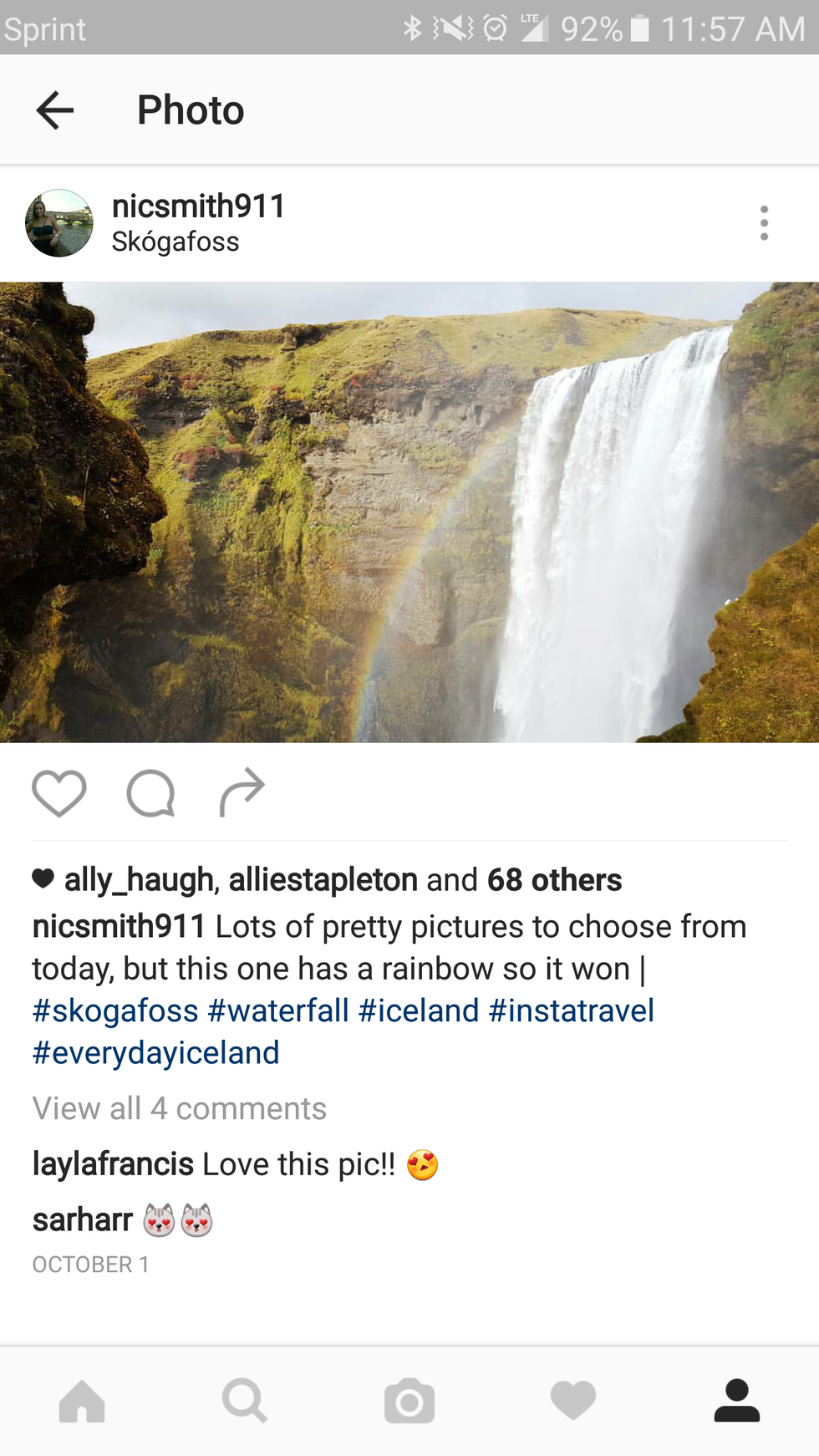Open Search tab magnifier icon
Screen dimensions: 819x1456
pos(245,1401)
